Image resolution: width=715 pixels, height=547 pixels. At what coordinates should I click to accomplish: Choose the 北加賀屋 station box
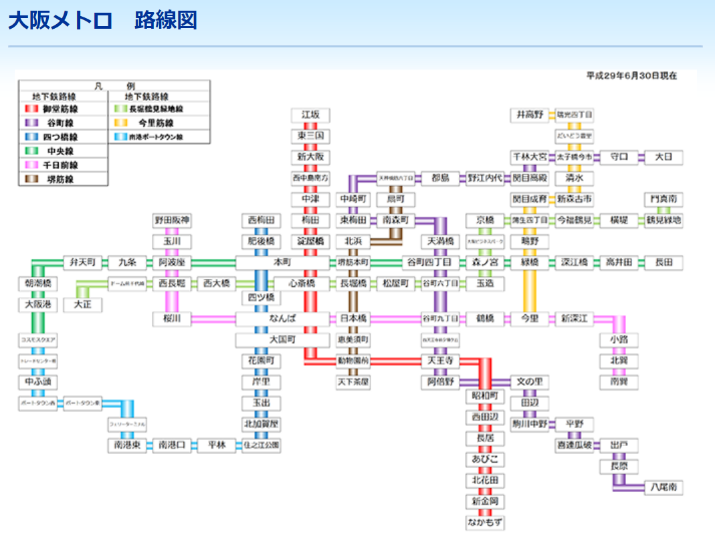tap(261, 424)
